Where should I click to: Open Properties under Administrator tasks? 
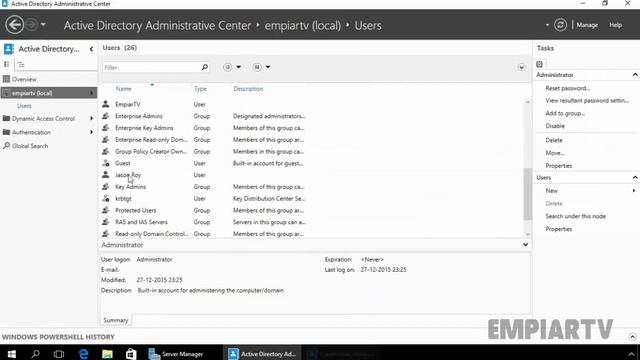coord(559,166)
